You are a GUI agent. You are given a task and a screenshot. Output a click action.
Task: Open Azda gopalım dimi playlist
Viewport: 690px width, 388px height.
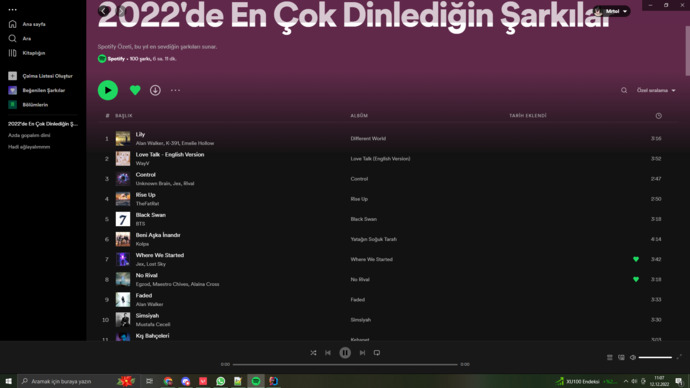coord(29,135)
